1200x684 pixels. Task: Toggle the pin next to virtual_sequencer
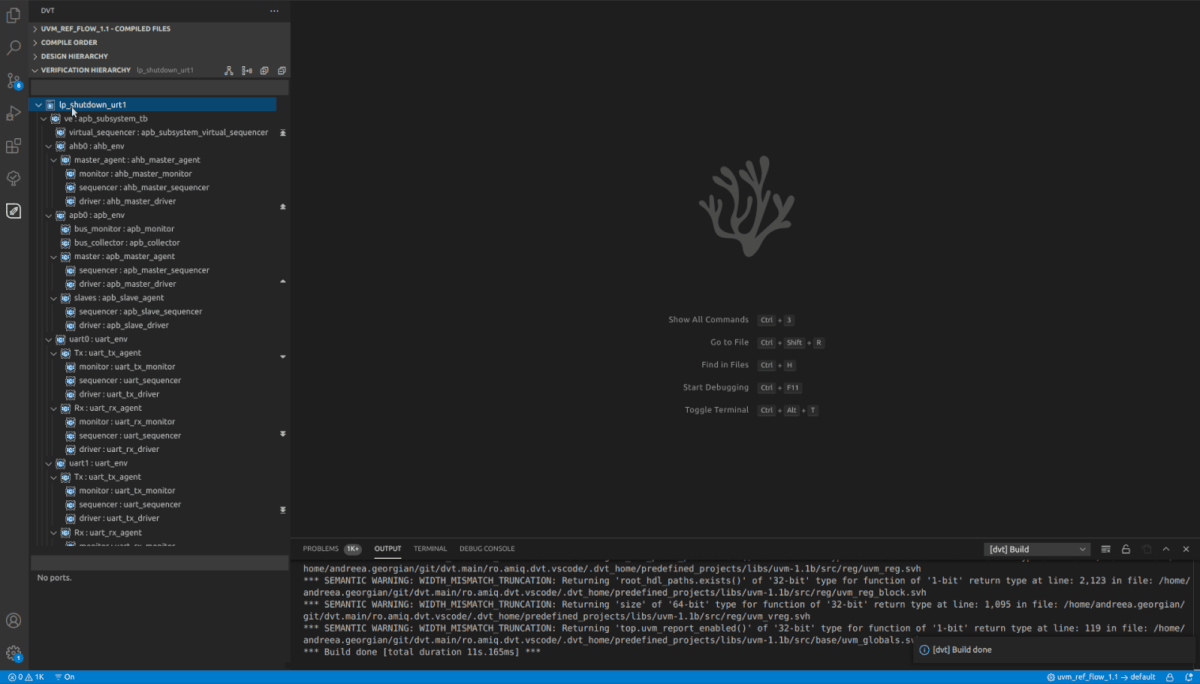[x=283, y=132]
